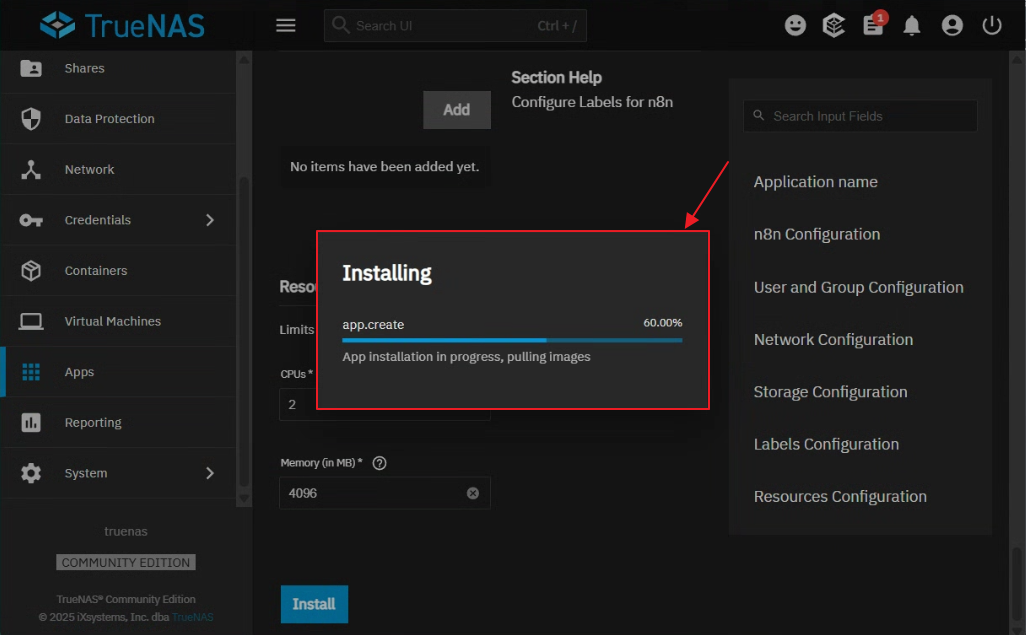Select Apps in the sidebar
This screenshot has width=1026, height=635.
[118, 372]
